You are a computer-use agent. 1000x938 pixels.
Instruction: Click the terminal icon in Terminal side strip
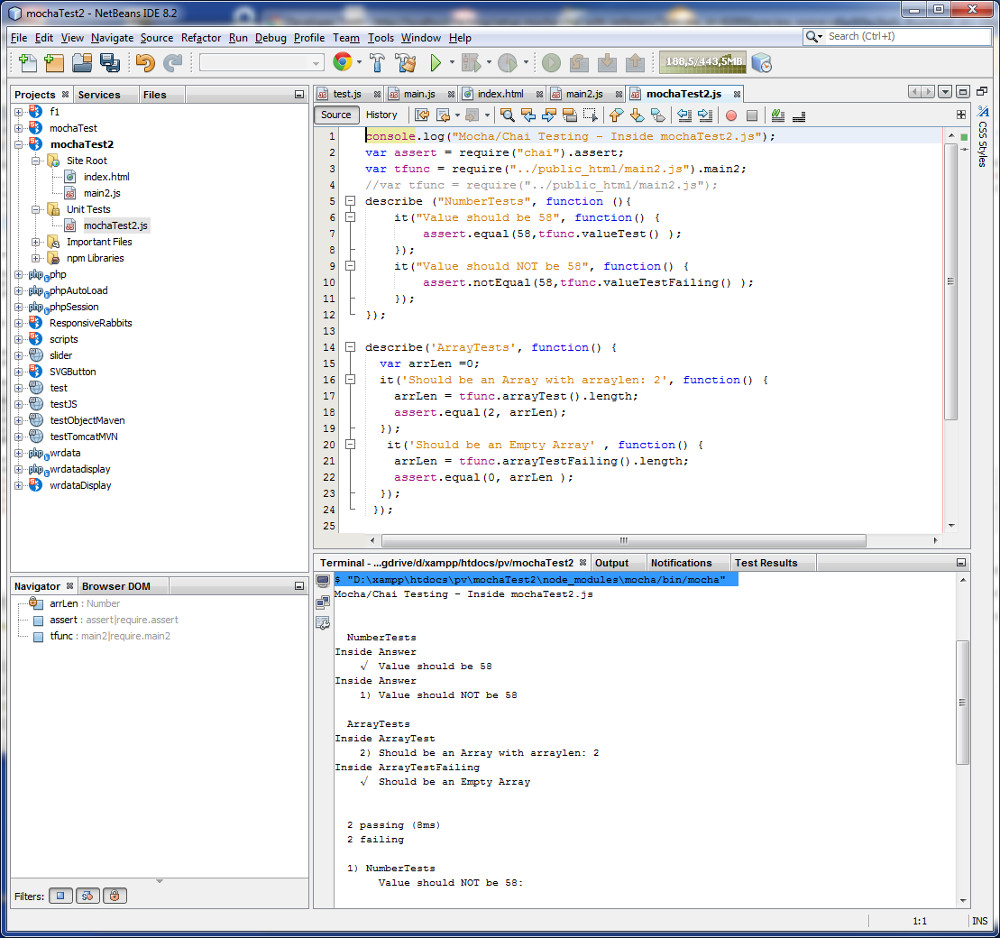pyautogui.click(x=323, y=580)
